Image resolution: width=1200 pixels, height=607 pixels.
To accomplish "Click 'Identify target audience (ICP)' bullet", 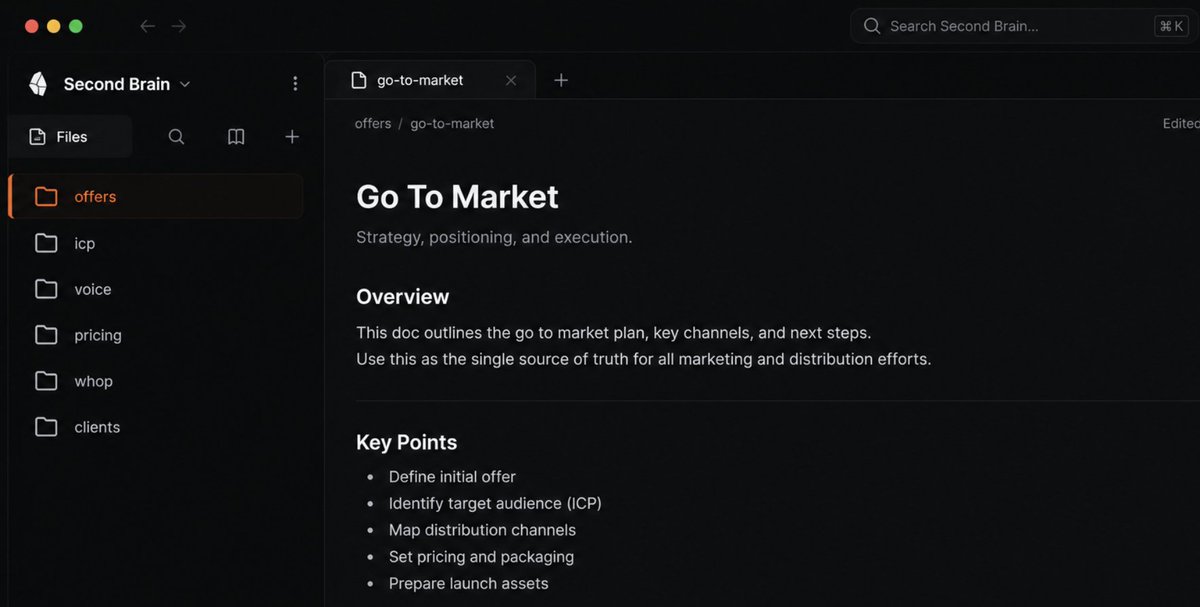I will tap(495, 504).
